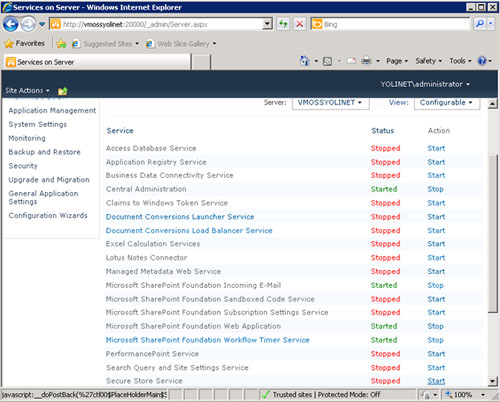500x402 pixels.
Task: Start the Access Database Service
Action: pyautogui.click(x=436, y=148)
